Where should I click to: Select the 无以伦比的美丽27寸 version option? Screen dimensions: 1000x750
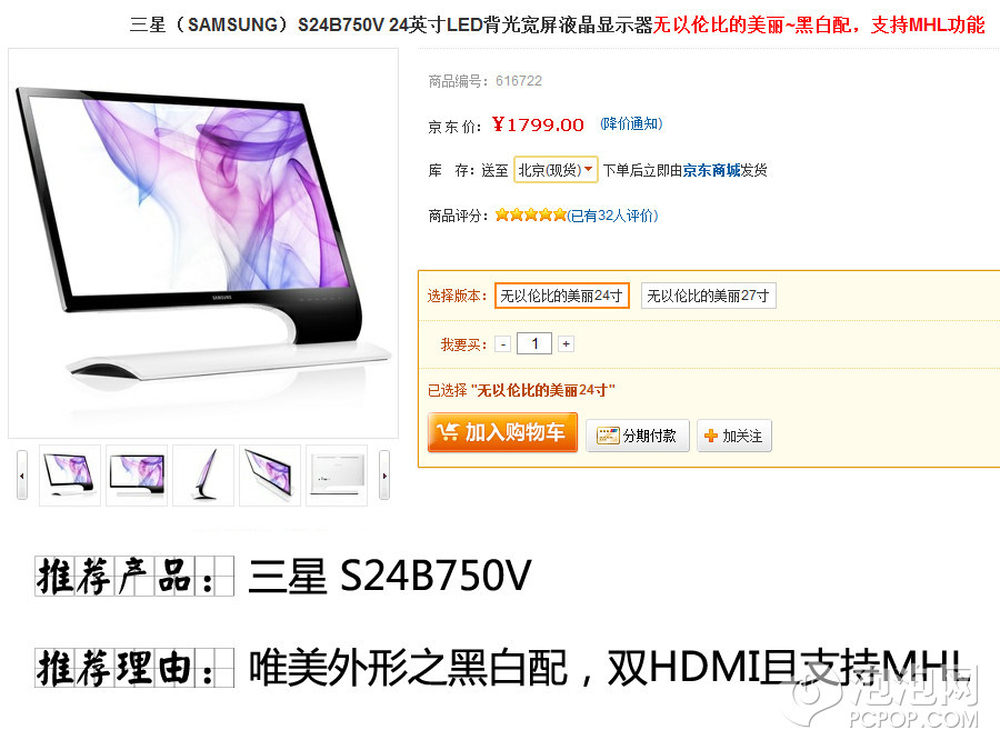click(709, 296)
